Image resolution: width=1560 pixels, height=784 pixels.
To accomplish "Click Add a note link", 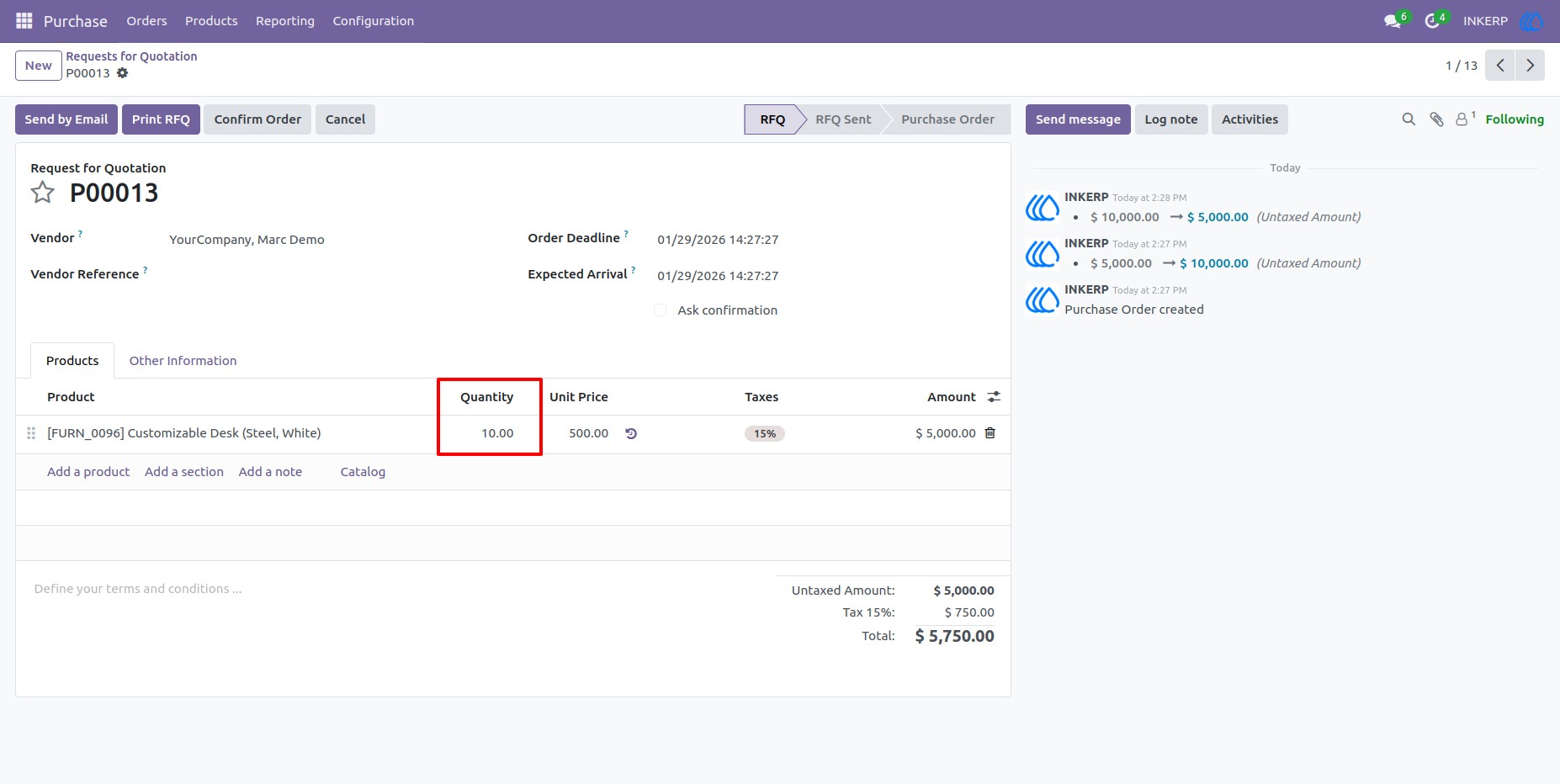I will (270, 472).
